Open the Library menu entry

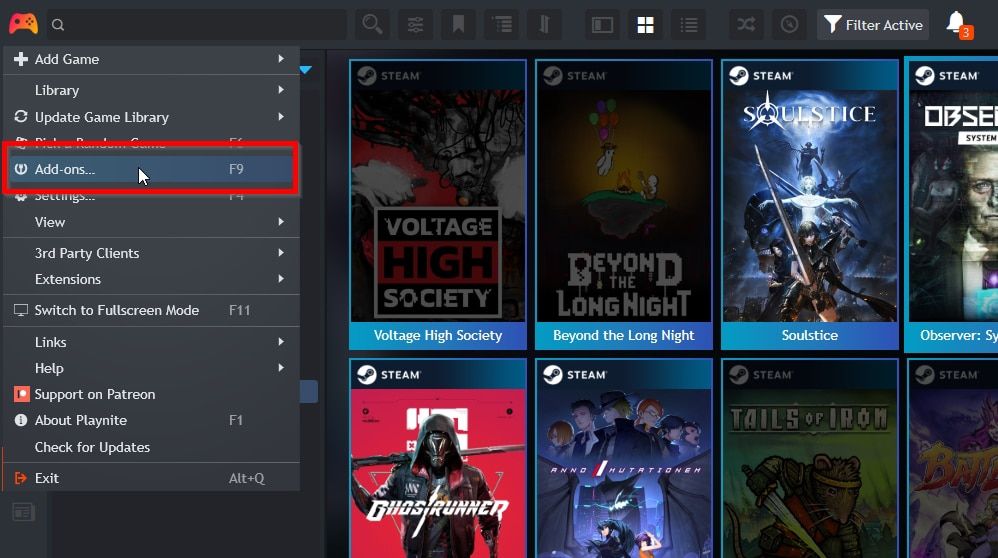click(151, 90)
